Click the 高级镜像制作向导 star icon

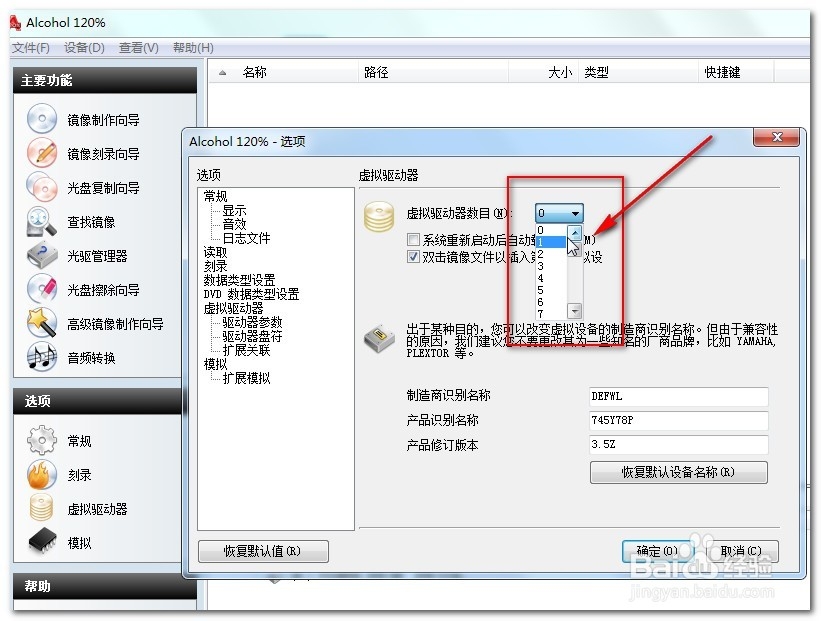pyautogui.click(x=42, y=323)
